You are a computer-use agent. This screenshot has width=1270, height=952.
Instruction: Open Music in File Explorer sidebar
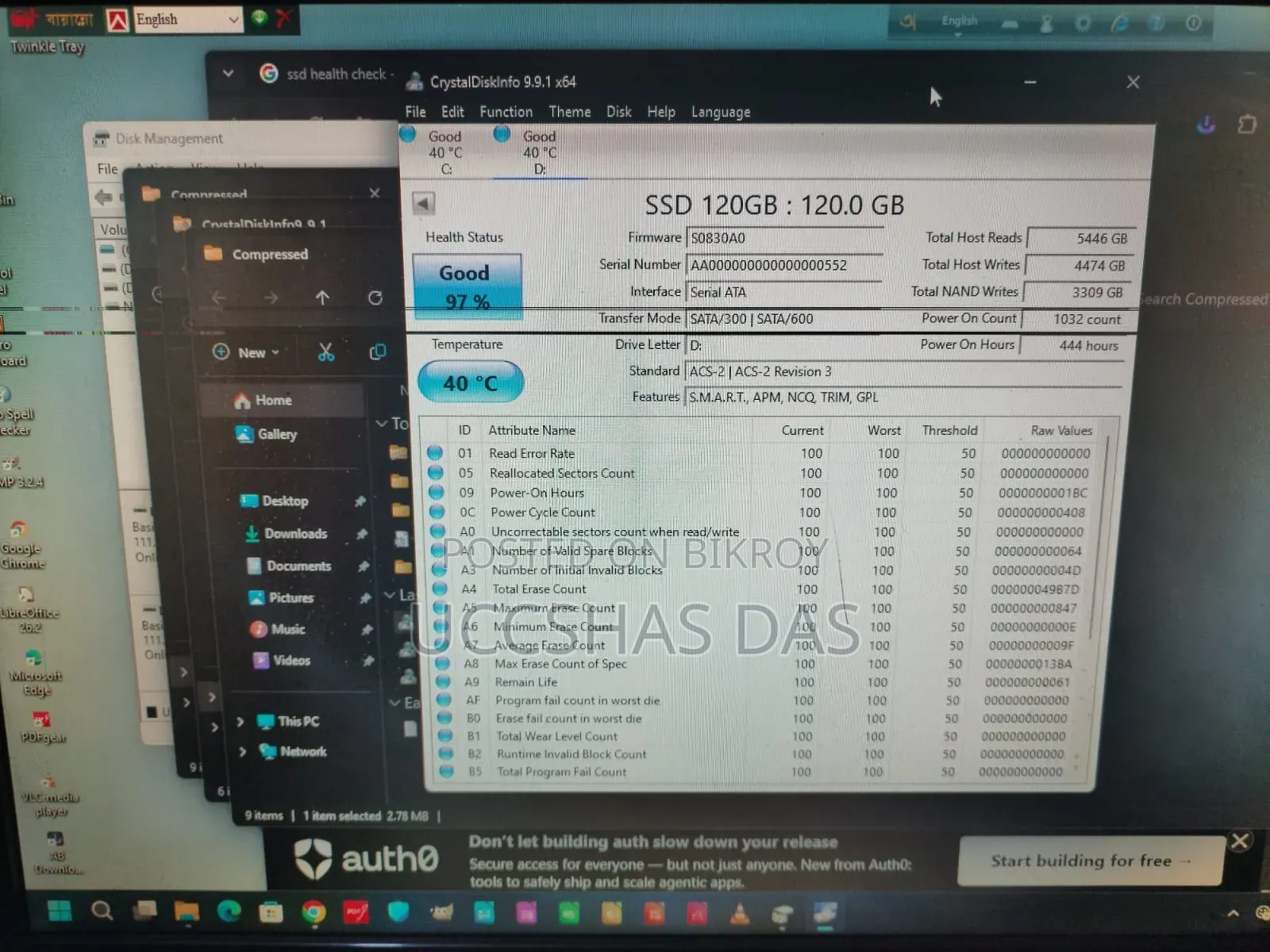277,628
